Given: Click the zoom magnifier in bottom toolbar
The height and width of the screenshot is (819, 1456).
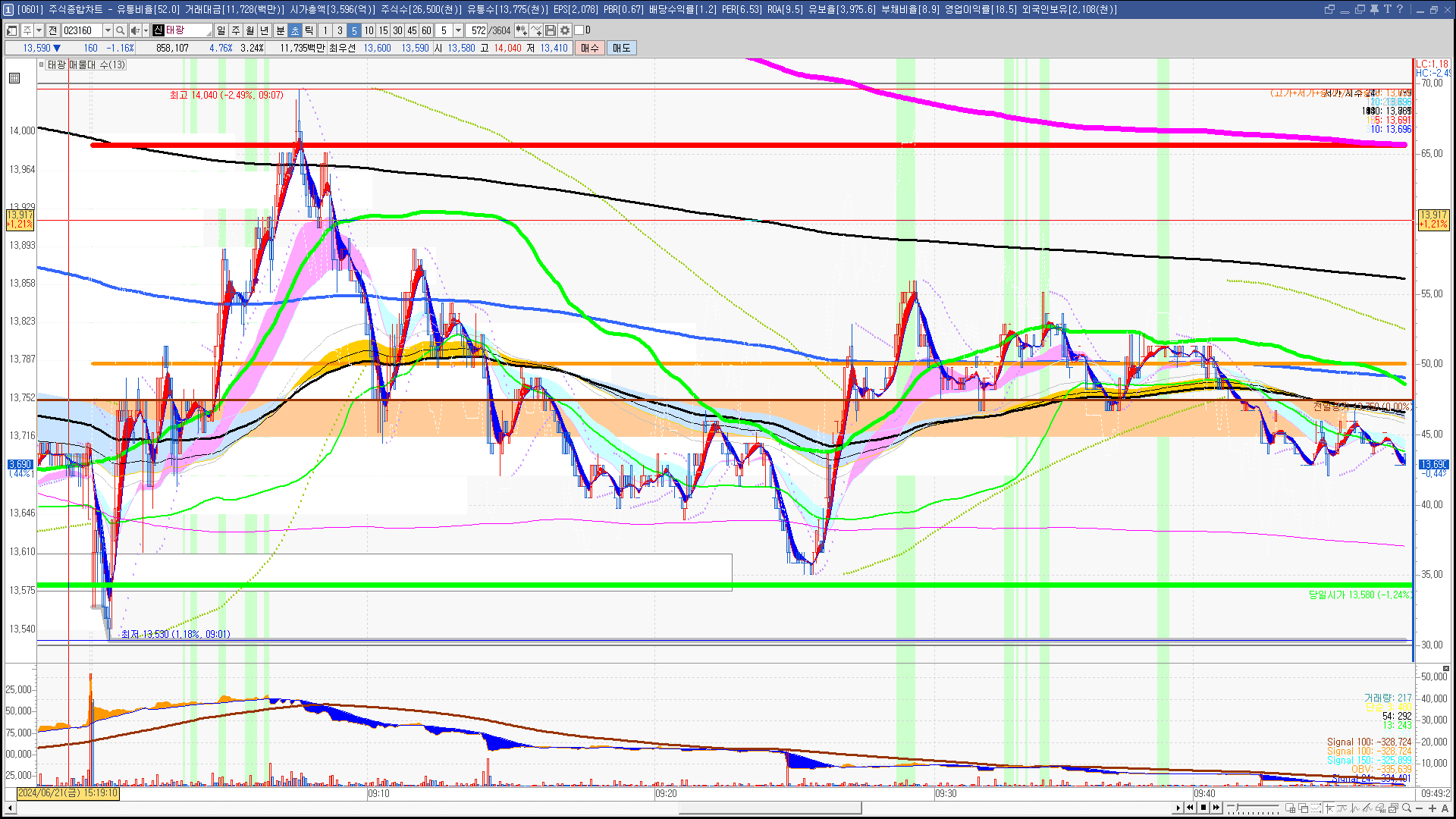Looking at the screenshot, I should point(1407,808).
